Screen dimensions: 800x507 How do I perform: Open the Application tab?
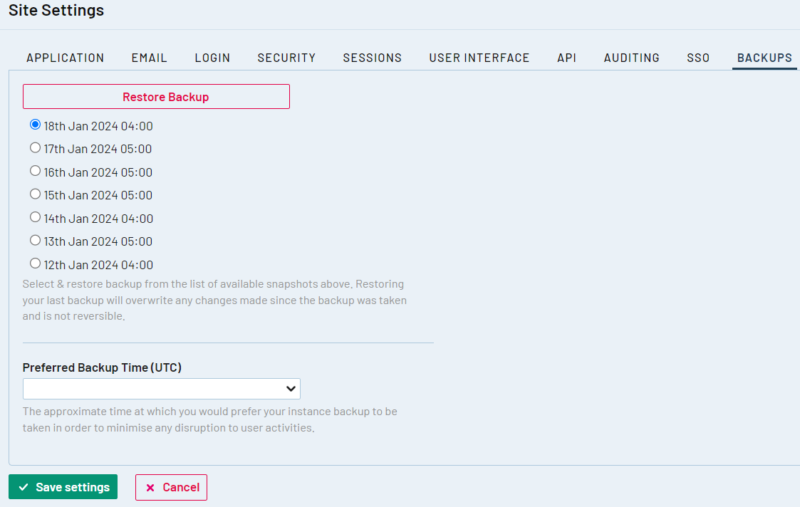pos(65,58)
